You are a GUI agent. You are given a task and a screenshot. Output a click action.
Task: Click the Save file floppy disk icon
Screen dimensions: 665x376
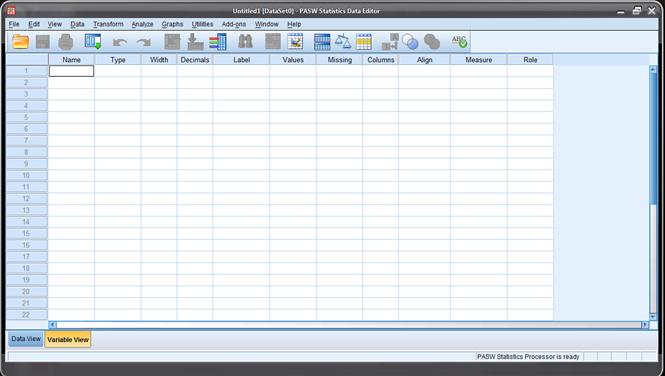[x=43, y=42]
